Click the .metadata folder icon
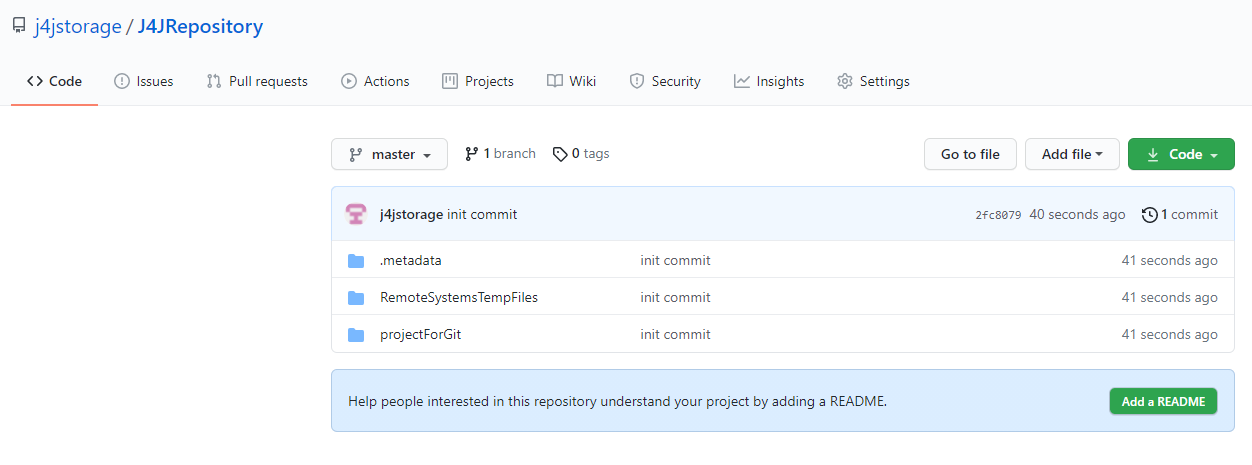This screenshot has width=1252, height=465. click(x=356, y=261)
